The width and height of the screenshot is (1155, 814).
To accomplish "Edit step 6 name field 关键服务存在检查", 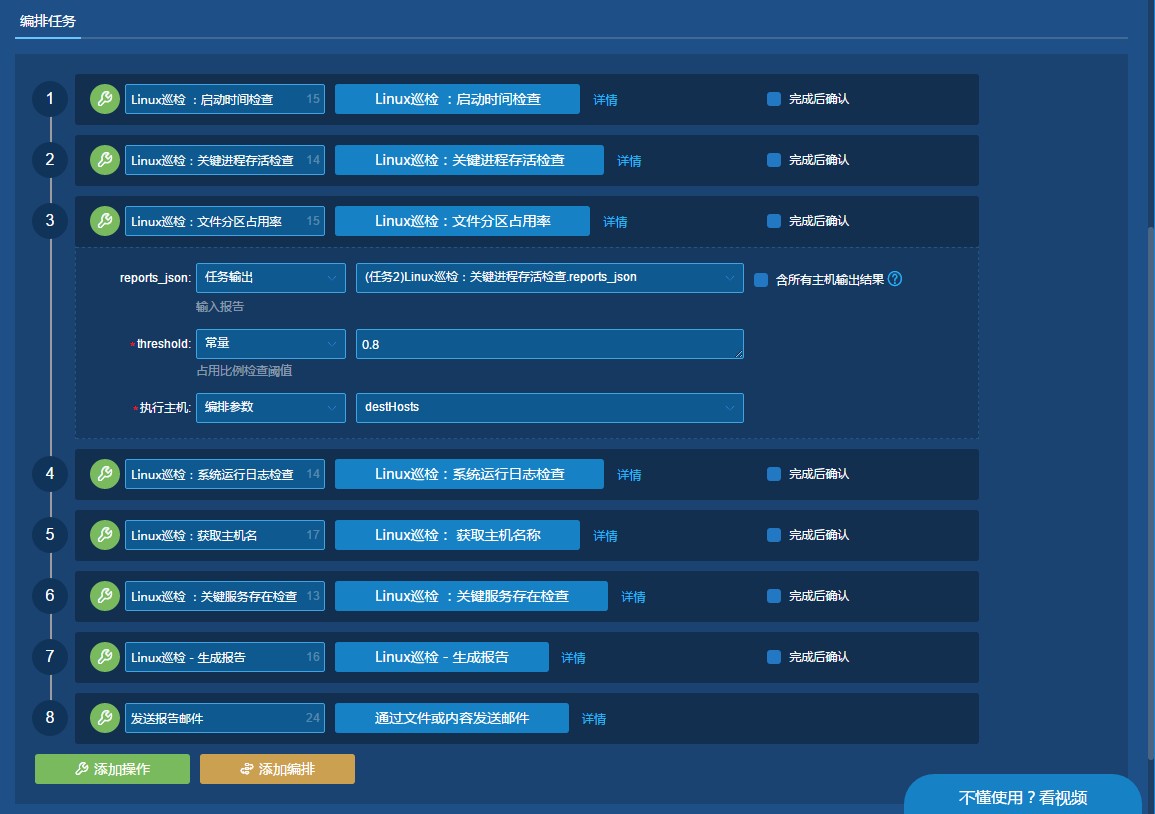I will tap(225, 596).
